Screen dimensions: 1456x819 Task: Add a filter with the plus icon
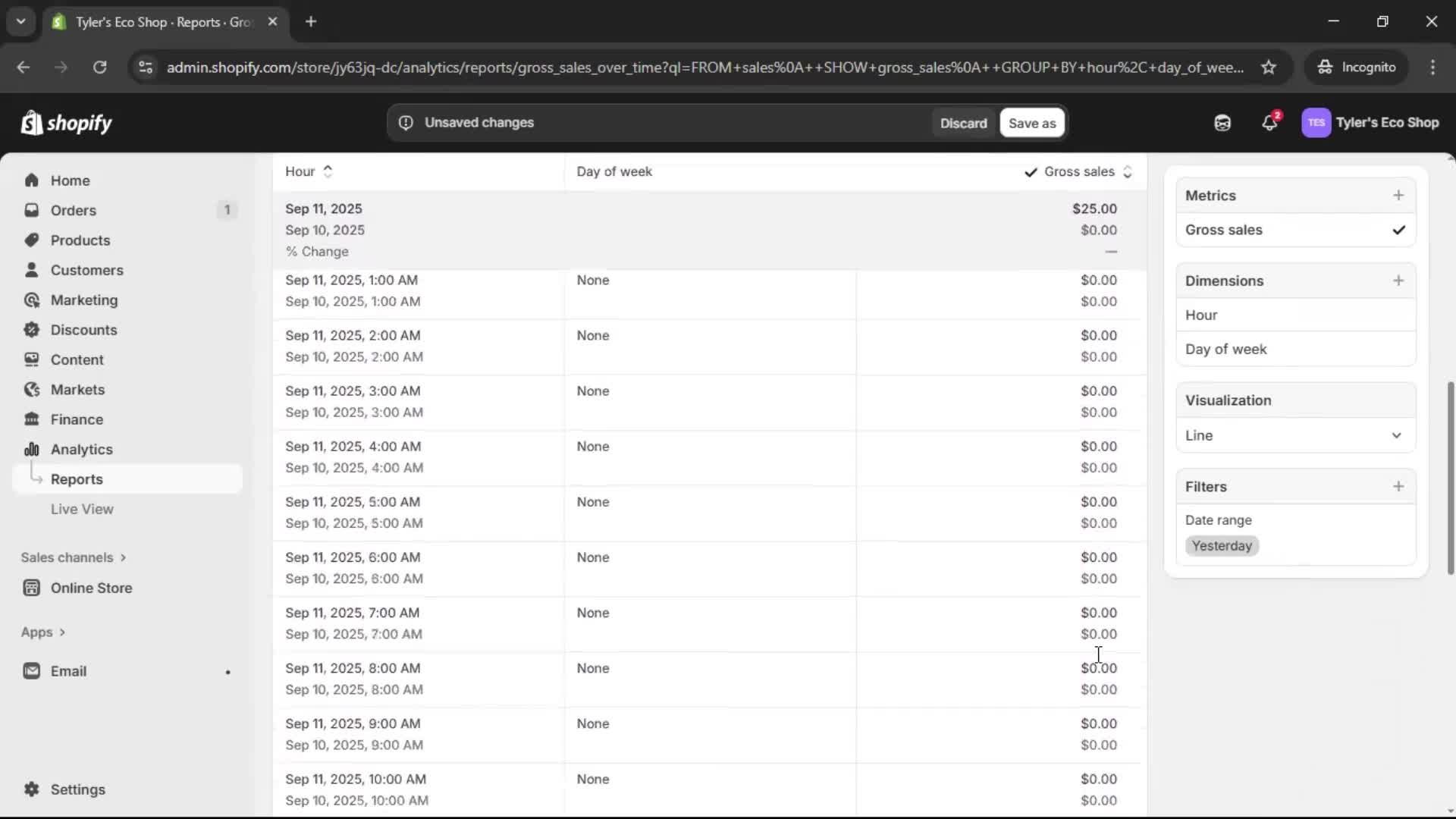click(x=1398, y=487)
